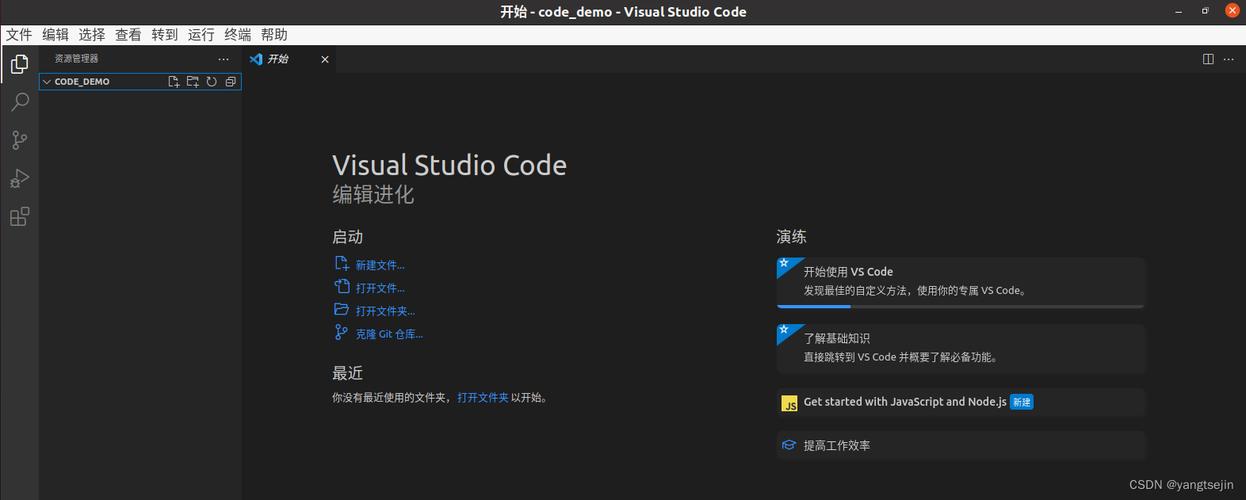
Task: Click the folder icon beside 打开文件夹
Action: 342,310
